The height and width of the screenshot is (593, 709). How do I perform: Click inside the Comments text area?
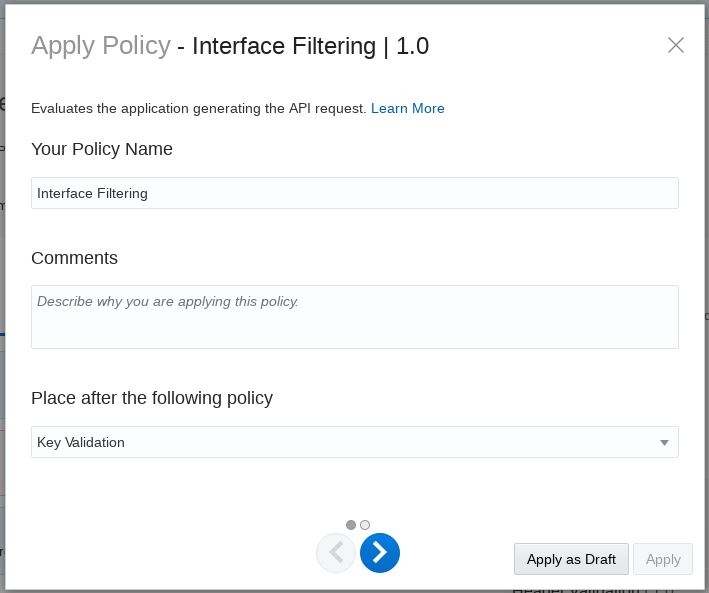354,317
